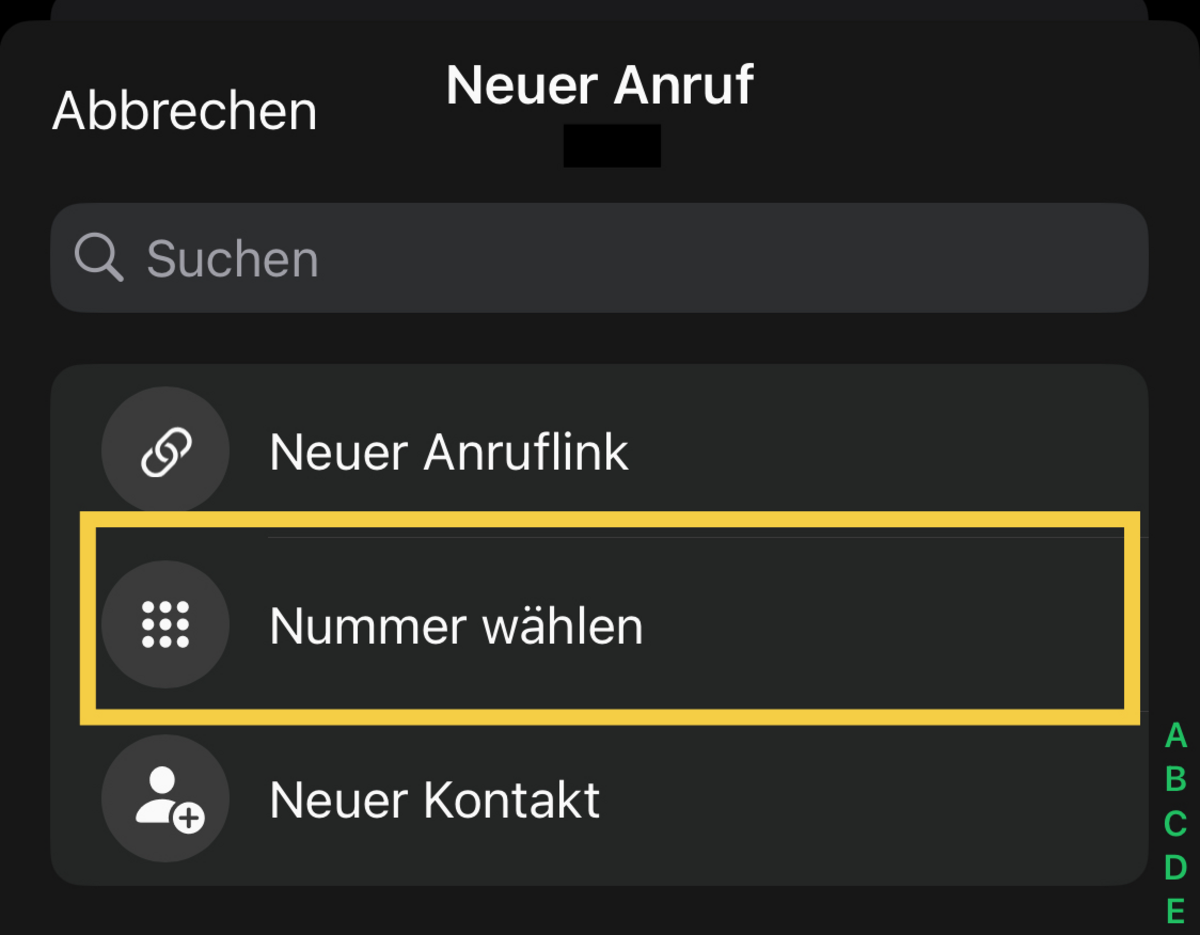1200x935 pixels.
Task: Jump to letter B in index
Action: pos(1176,779)
